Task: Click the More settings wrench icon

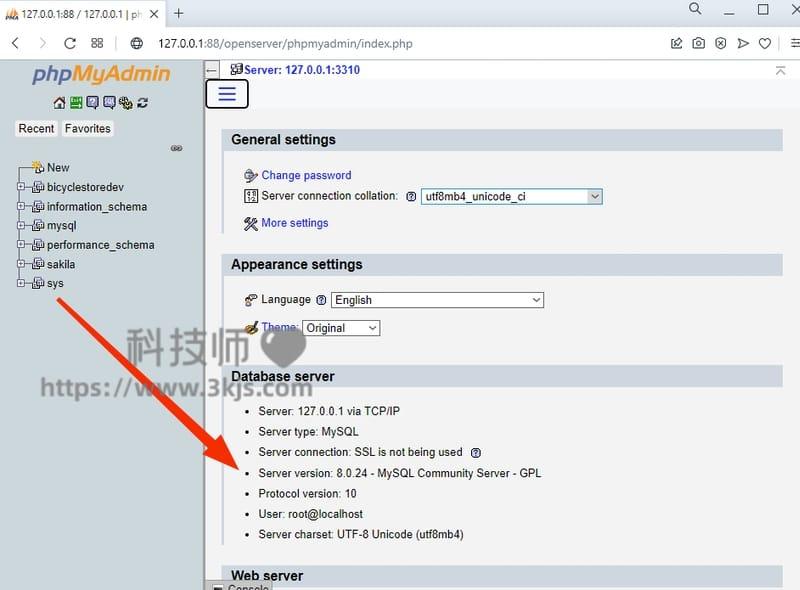Action: tap(251, 224)
